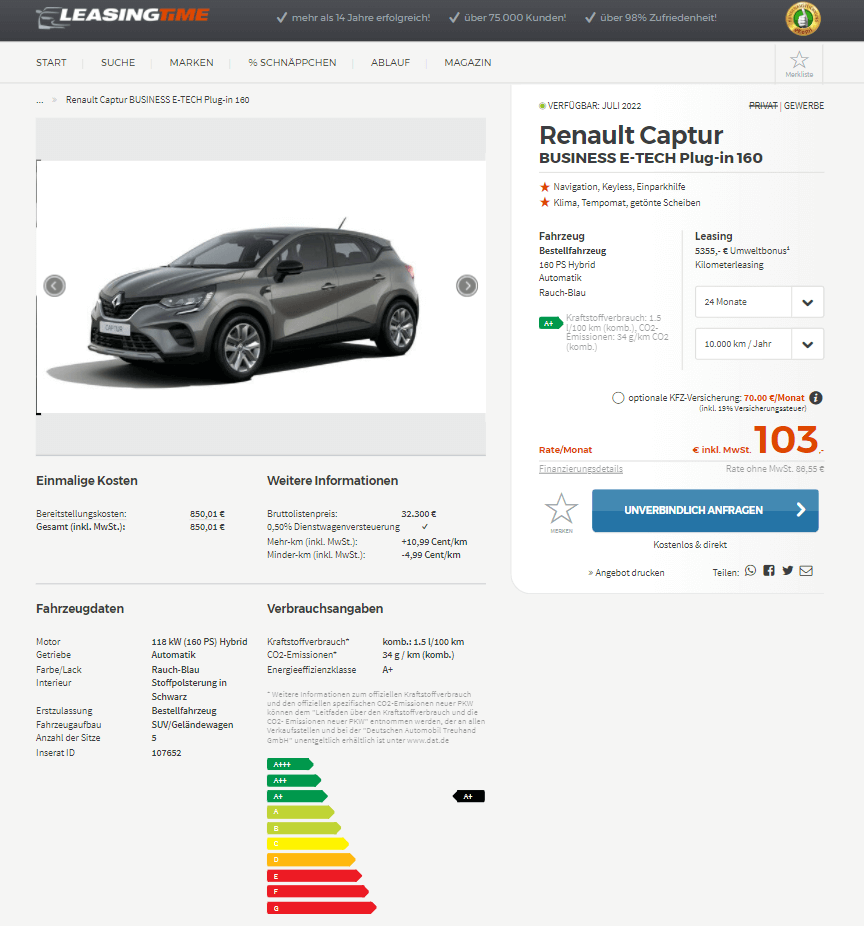Open % SCHNÄPPCHEN in the navigation menu
This screenshot has width=864, height=926.
(x=292, y=63)
